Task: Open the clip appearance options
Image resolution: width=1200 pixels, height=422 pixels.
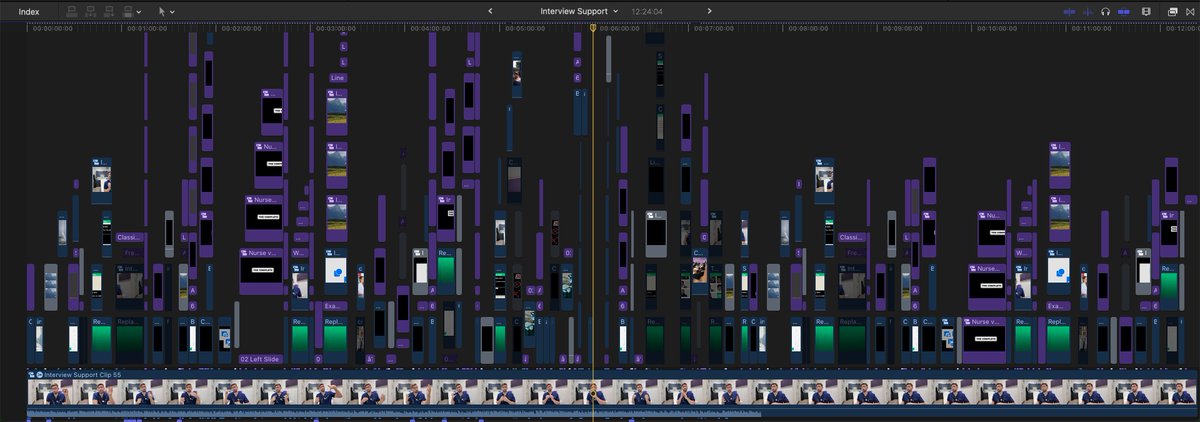Action: click(1146, 11)
